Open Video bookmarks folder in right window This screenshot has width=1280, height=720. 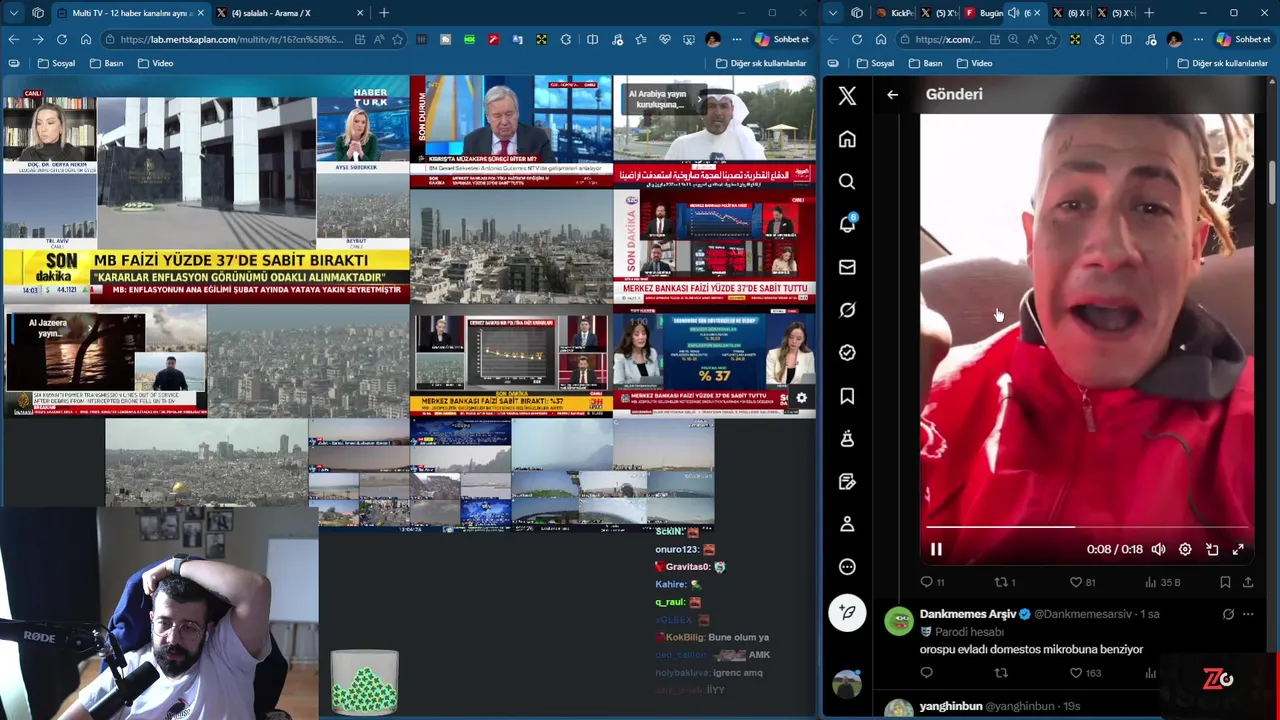[974, 63]
